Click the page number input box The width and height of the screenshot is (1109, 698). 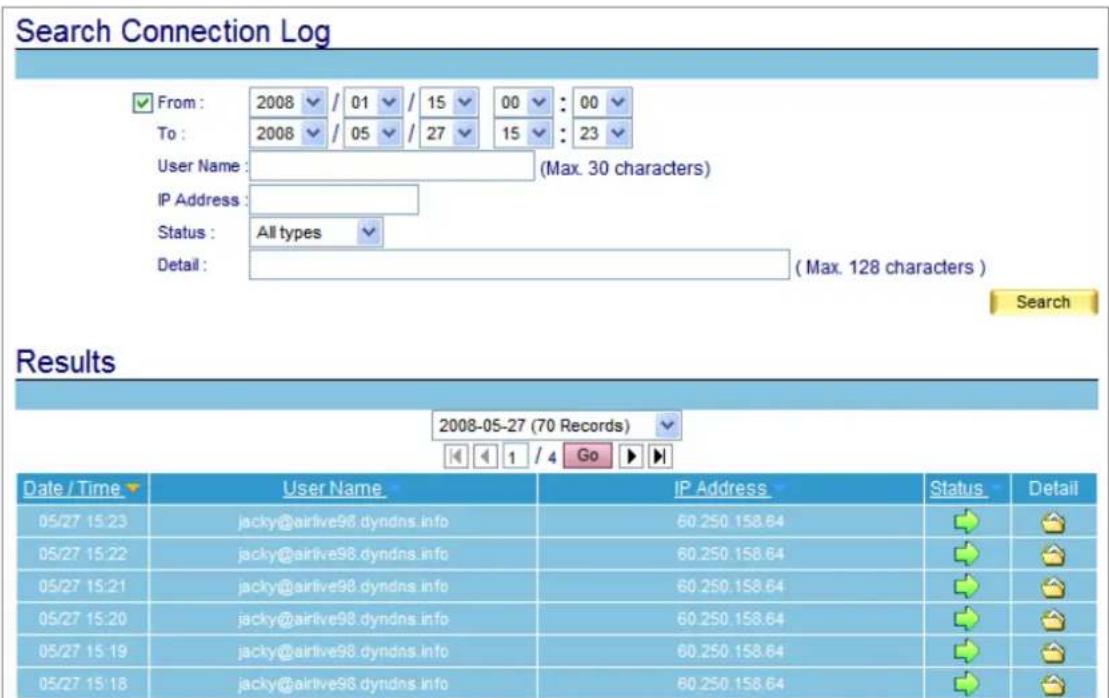pyautogui.click(x=515, y=456)
